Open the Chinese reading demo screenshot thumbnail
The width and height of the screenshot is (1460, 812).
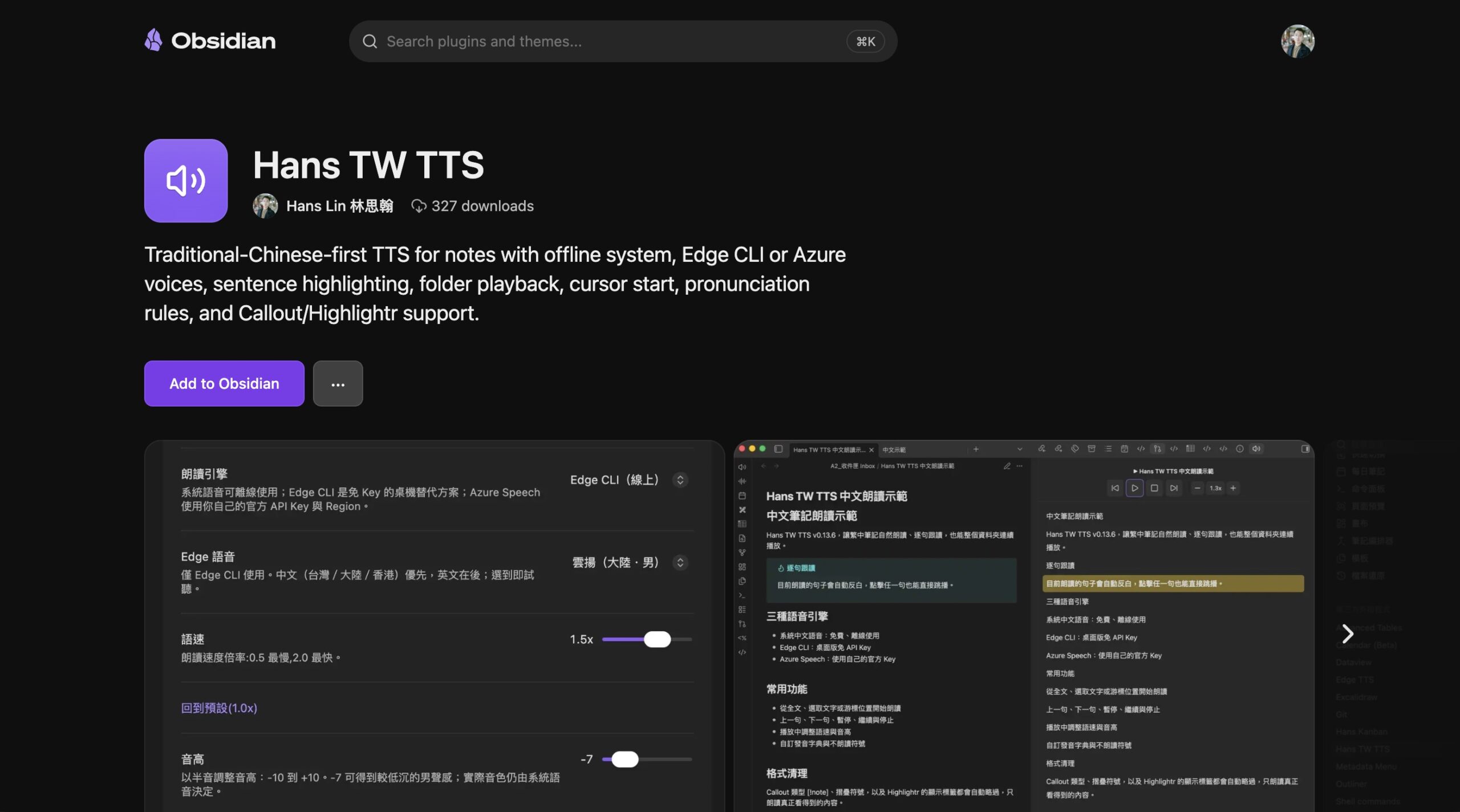pos(1024,626)
